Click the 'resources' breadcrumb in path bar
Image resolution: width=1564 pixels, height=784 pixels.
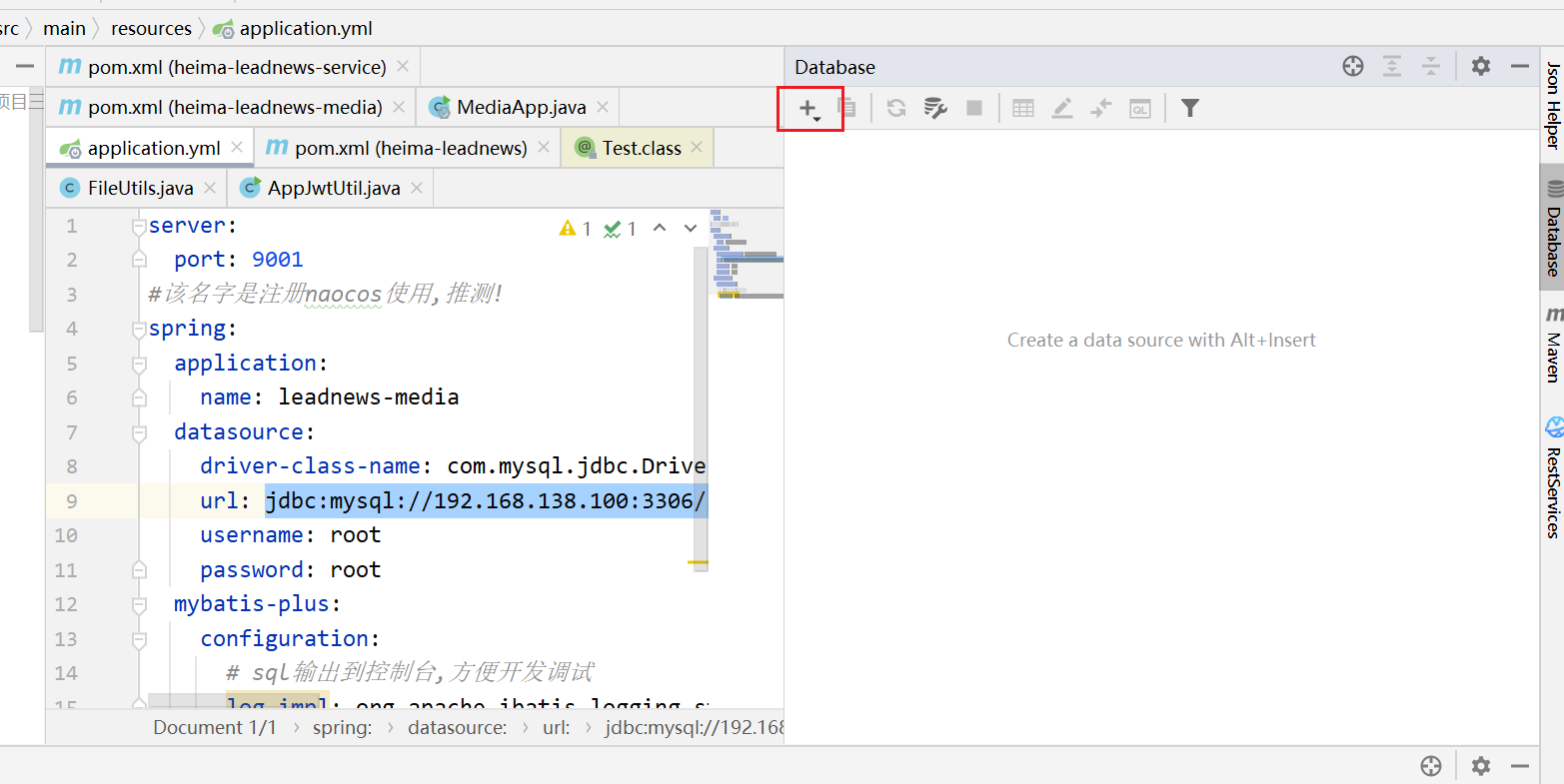pos(151,28)
